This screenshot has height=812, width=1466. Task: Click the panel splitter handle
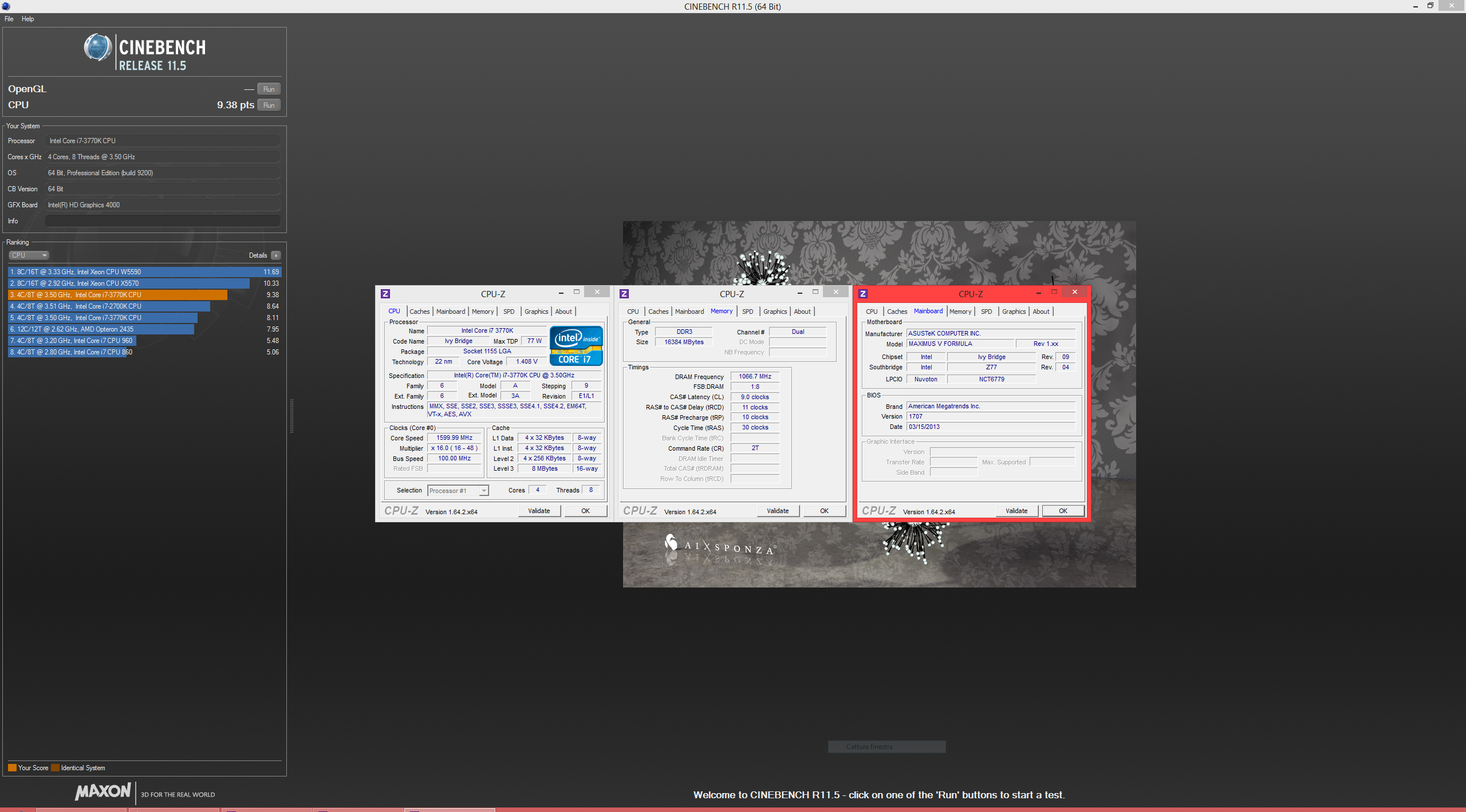click(292, 416)
